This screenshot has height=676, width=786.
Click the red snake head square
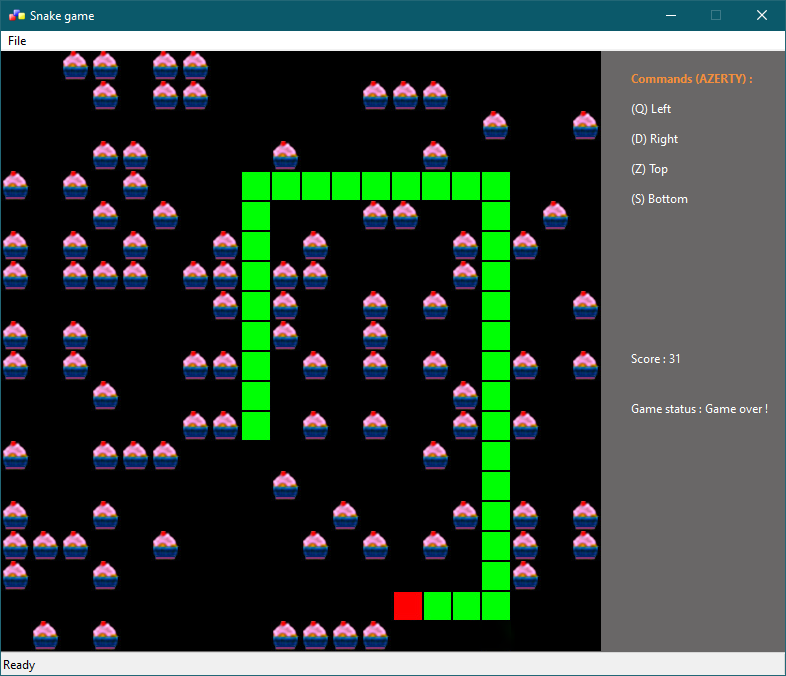click(407, 606)
